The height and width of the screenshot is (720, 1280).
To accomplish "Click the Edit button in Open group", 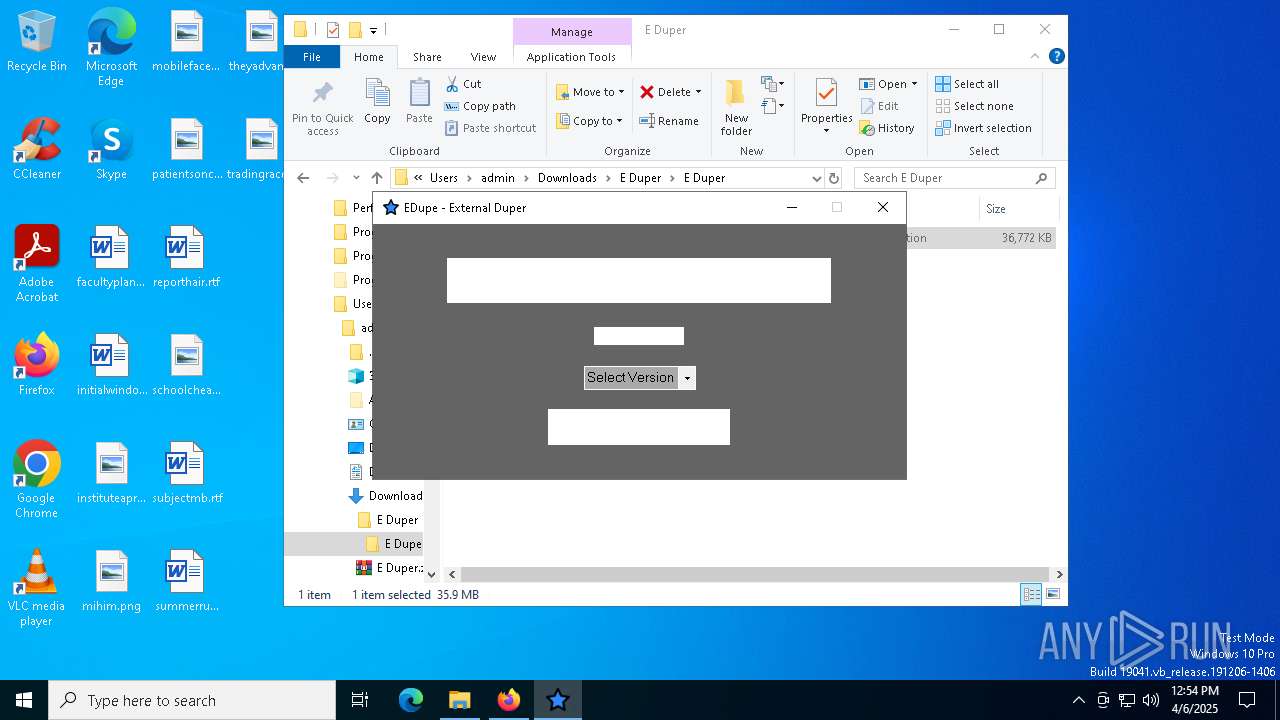I will pyautogui.click(x=879, y=106).
